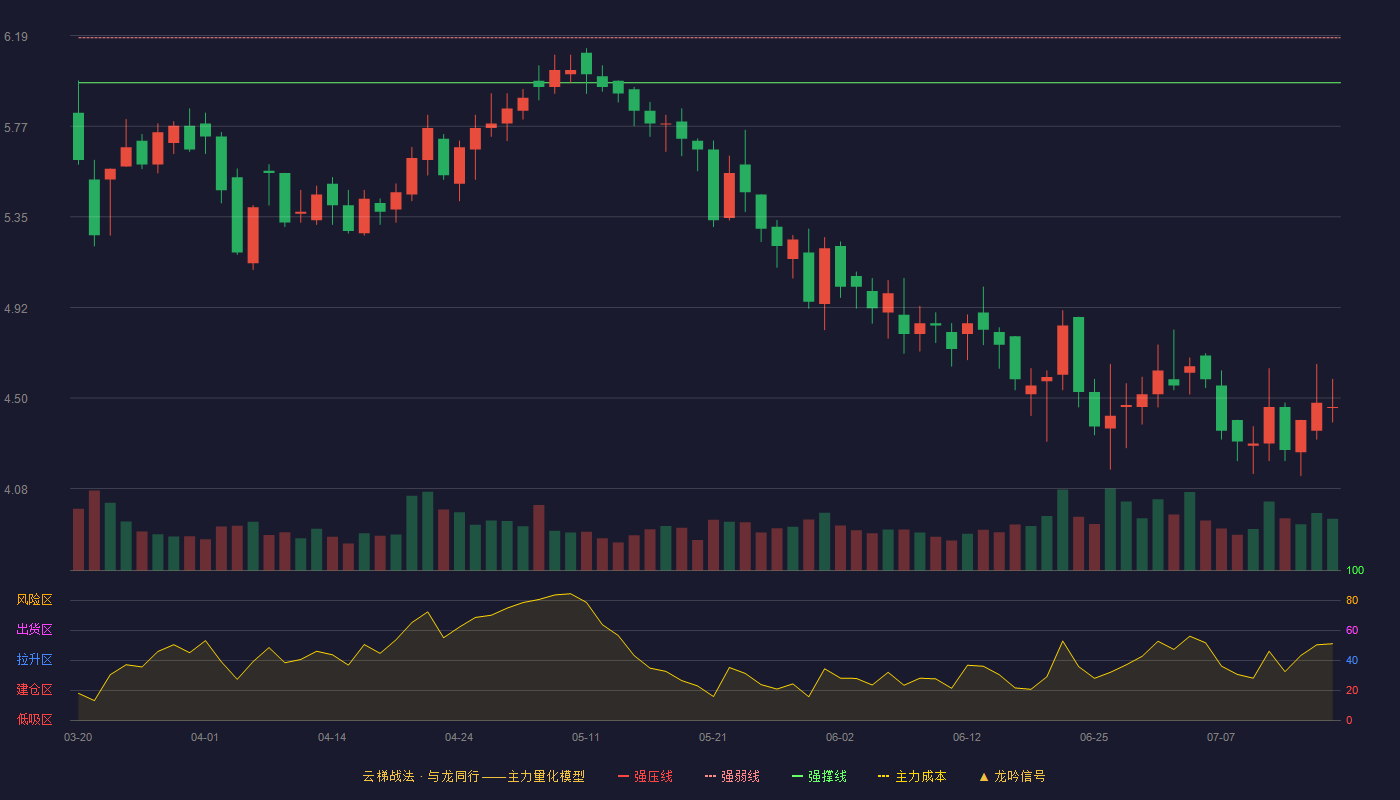Viewport: 1400px width, 800px height.
Task: Select the 低吸区 zone label
Action: [34, 719]
